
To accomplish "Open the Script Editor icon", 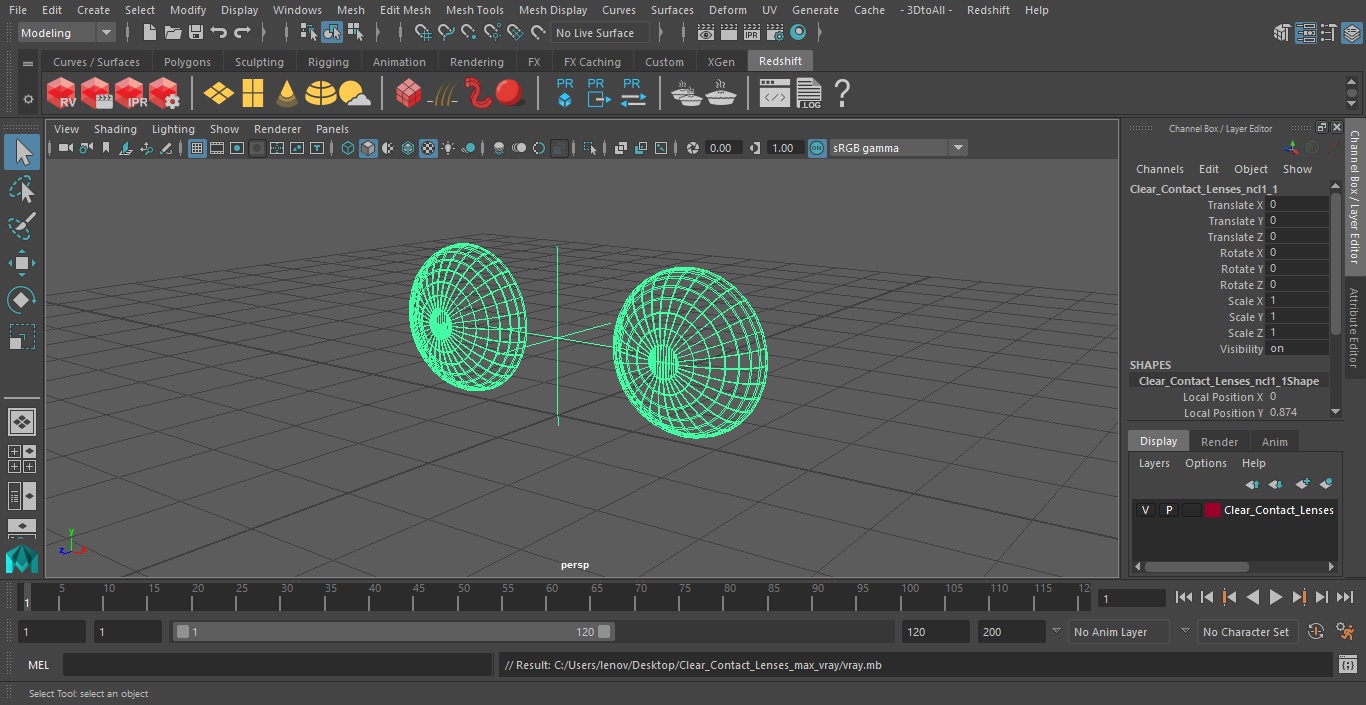I will pos(1348,665).
